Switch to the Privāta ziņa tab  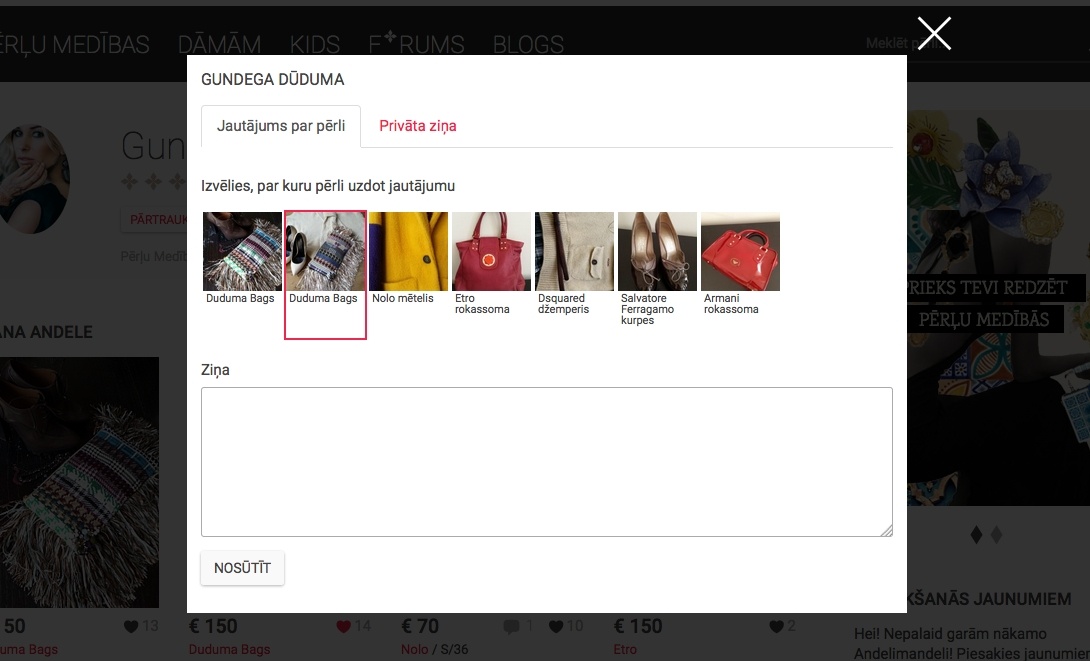coord(417,126)
